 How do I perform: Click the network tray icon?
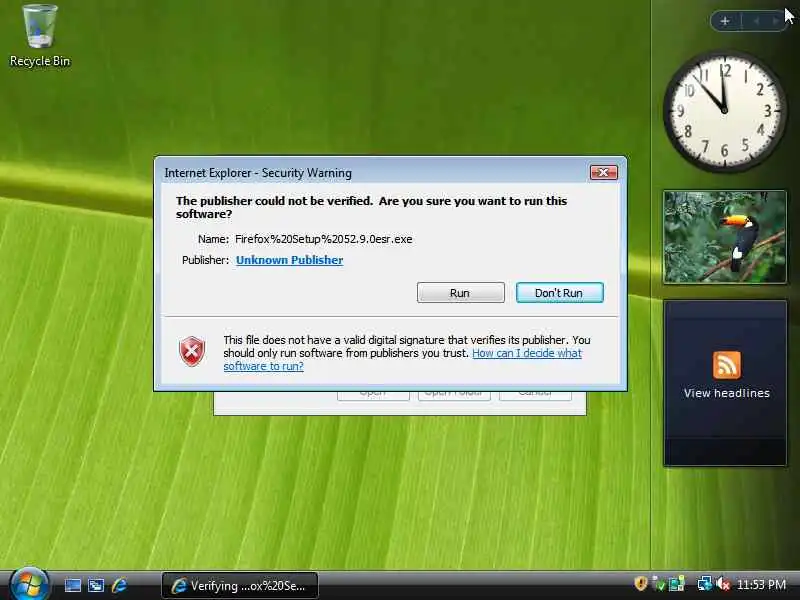[x=704, y=584]
